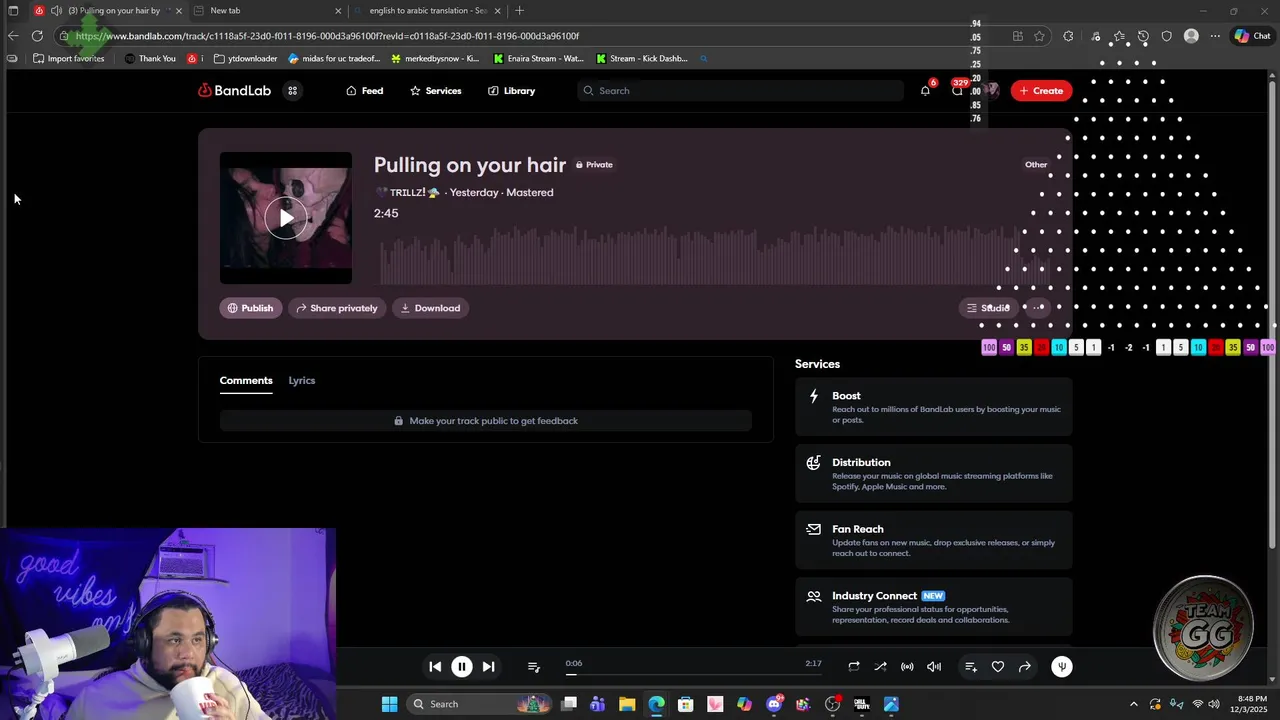Open a new browser tab with the plus
Image resolution: width=1280 pixels, height=720 pixels.
click(x=519, y=11)
